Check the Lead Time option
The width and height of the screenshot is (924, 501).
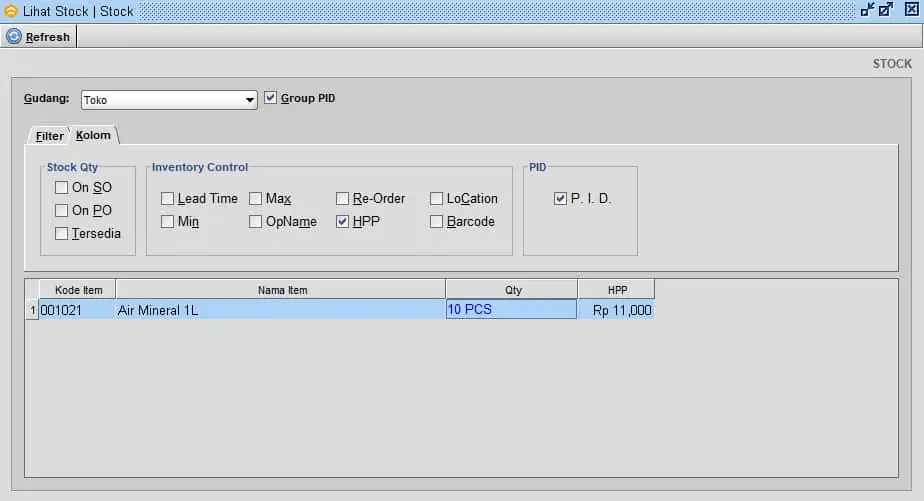click(168, 199)
